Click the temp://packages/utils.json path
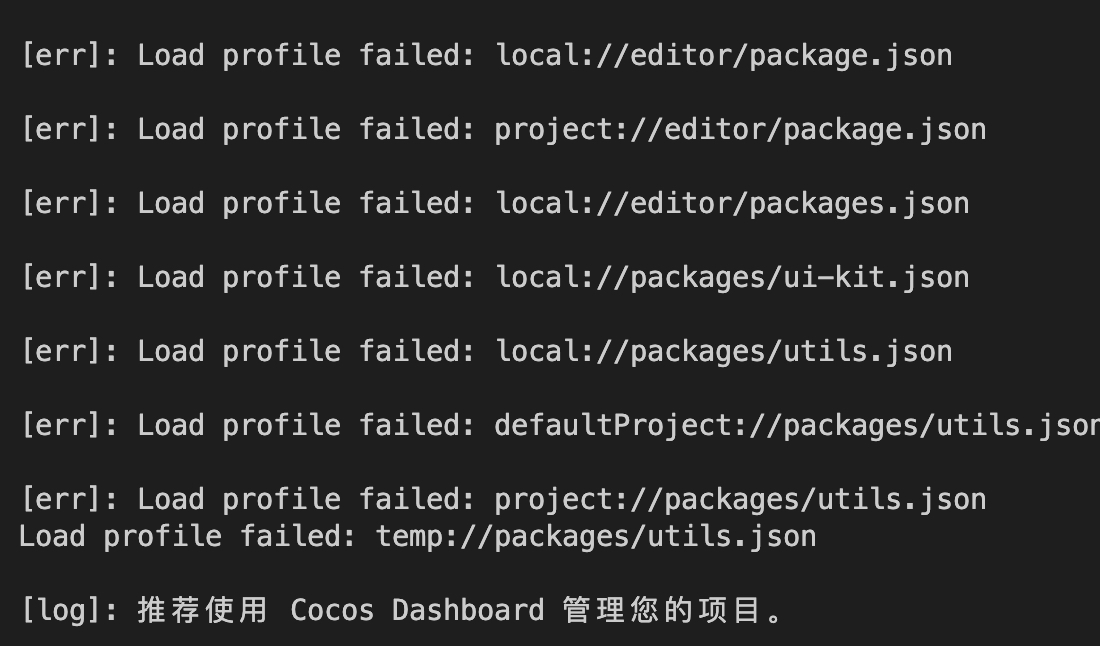Screen dimensions: 1100x646 point(596,537)
